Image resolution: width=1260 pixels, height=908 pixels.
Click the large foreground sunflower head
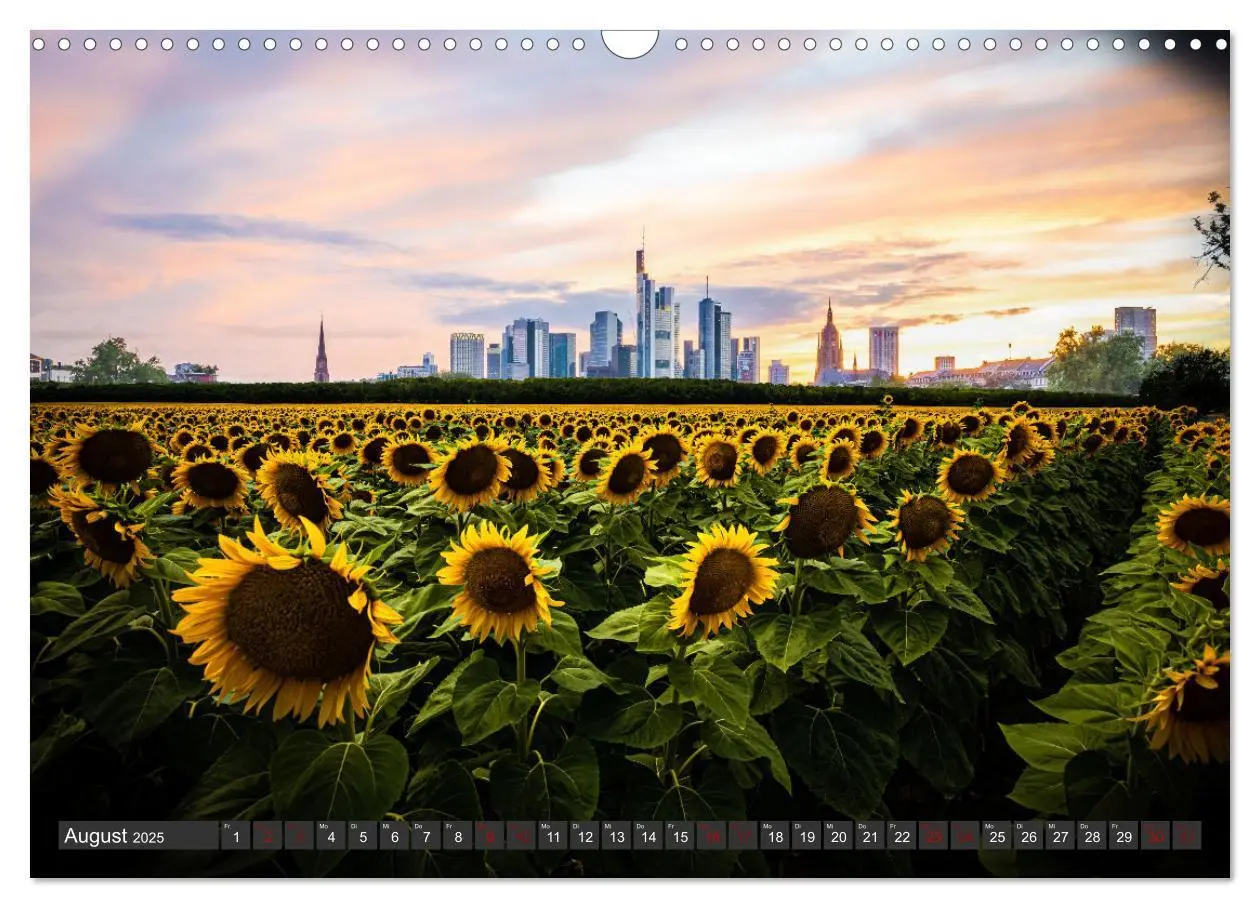tap(286, 620)
